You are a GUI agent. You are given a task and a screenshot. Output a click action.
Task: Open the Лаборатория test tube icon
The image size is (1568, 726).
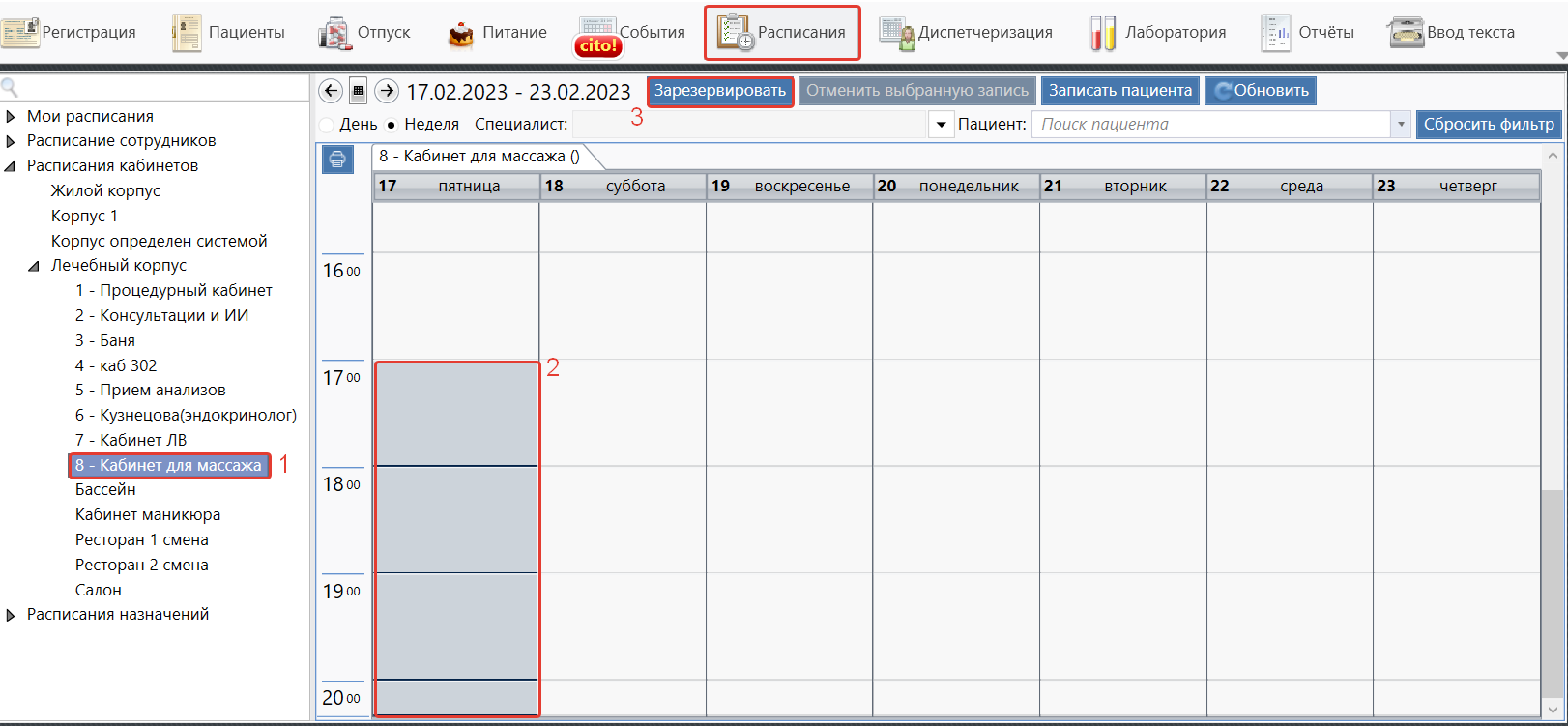click(x=1102, y=33)
